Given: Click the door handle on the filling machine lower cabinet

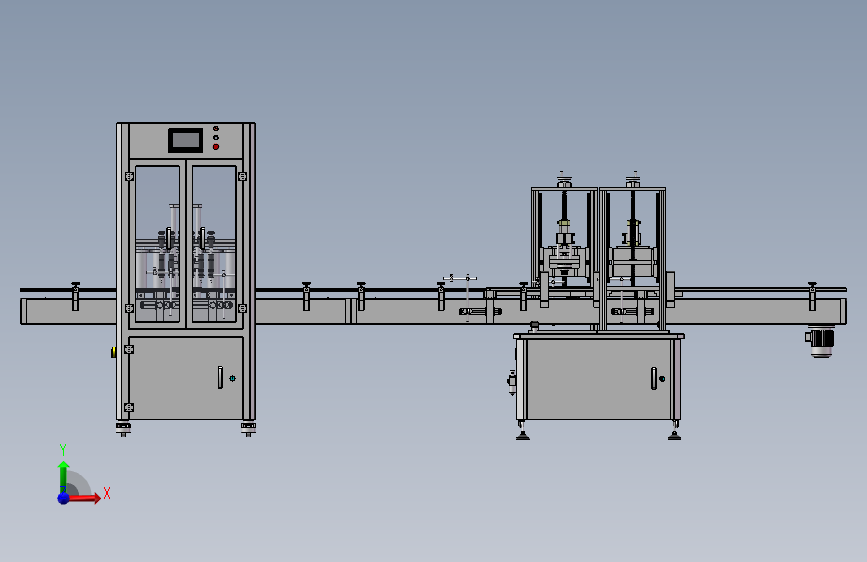Looking at the screenshot, I should pos(220,378).
